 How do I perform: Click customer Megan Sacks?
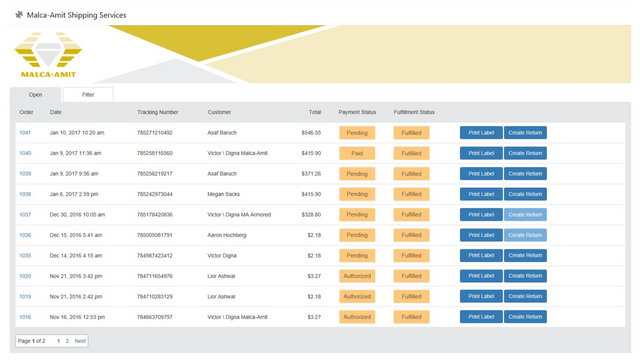click(x=223, y=194)
